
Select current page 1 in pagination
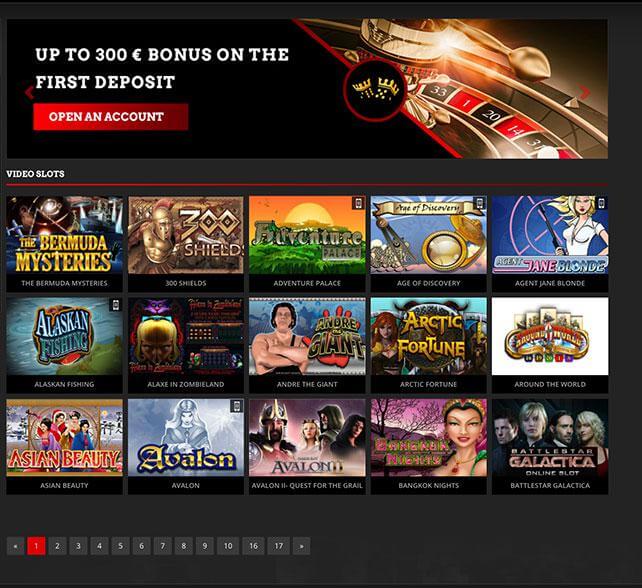(x=36, y=546)
